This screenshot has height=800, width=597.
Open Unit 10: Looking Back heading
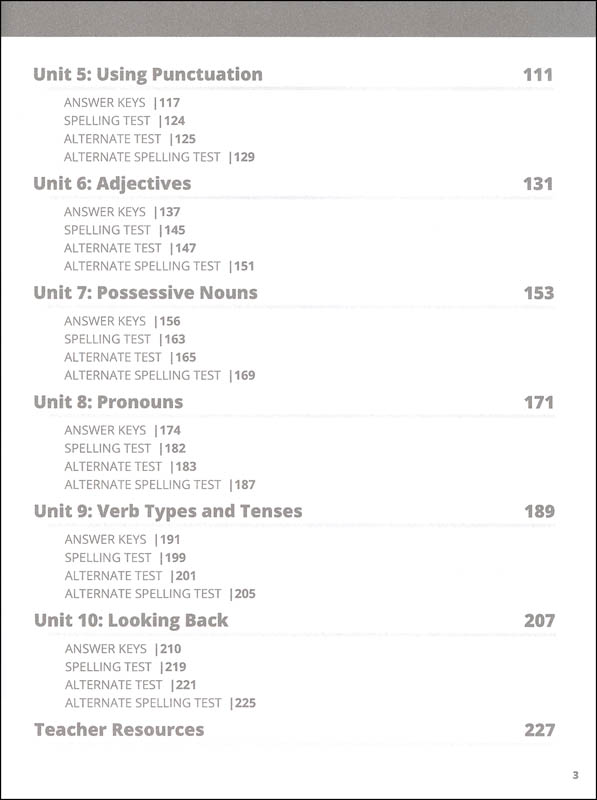[x=131, y=620]
